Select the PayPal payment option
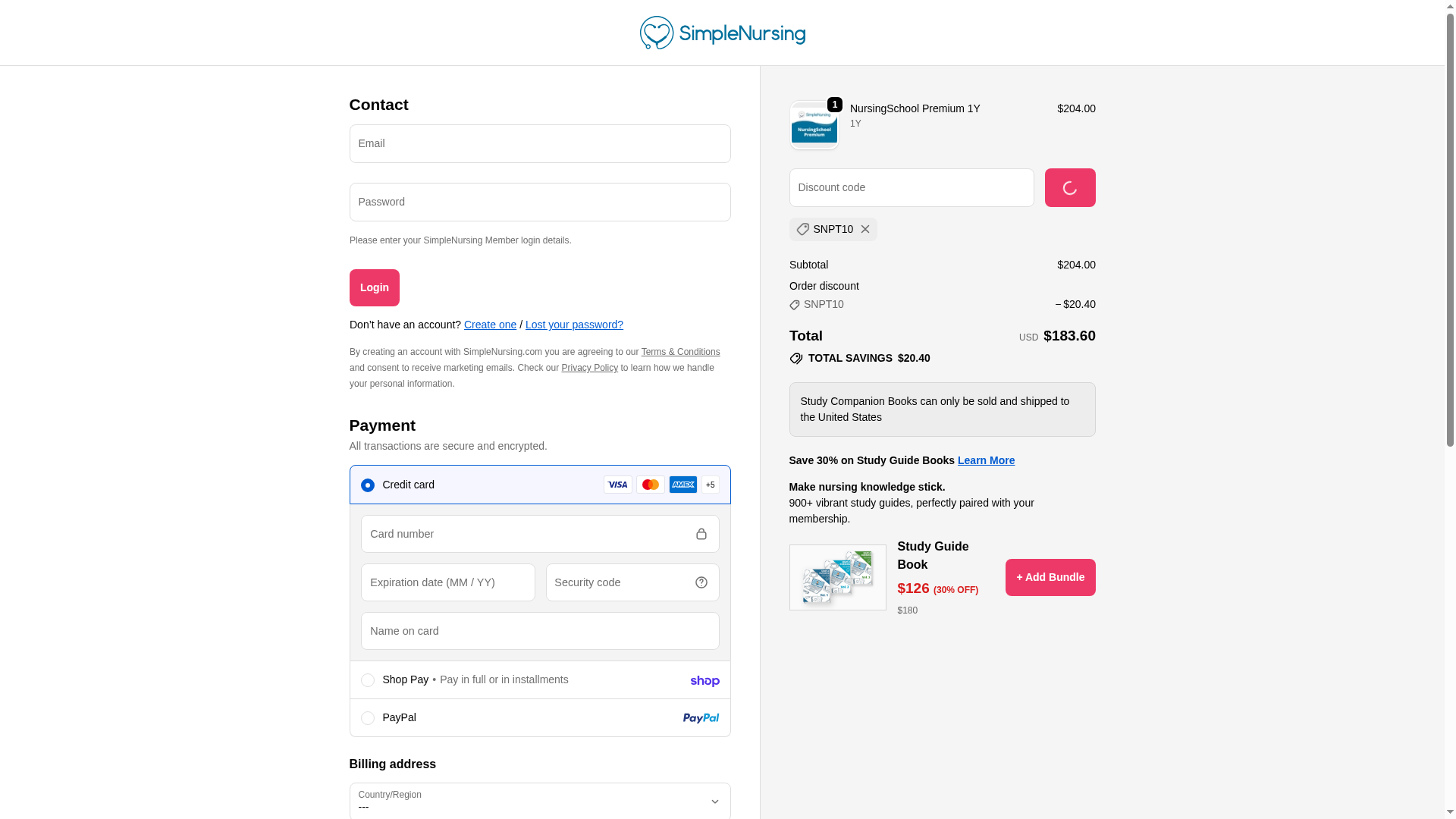 coord(368,718)
